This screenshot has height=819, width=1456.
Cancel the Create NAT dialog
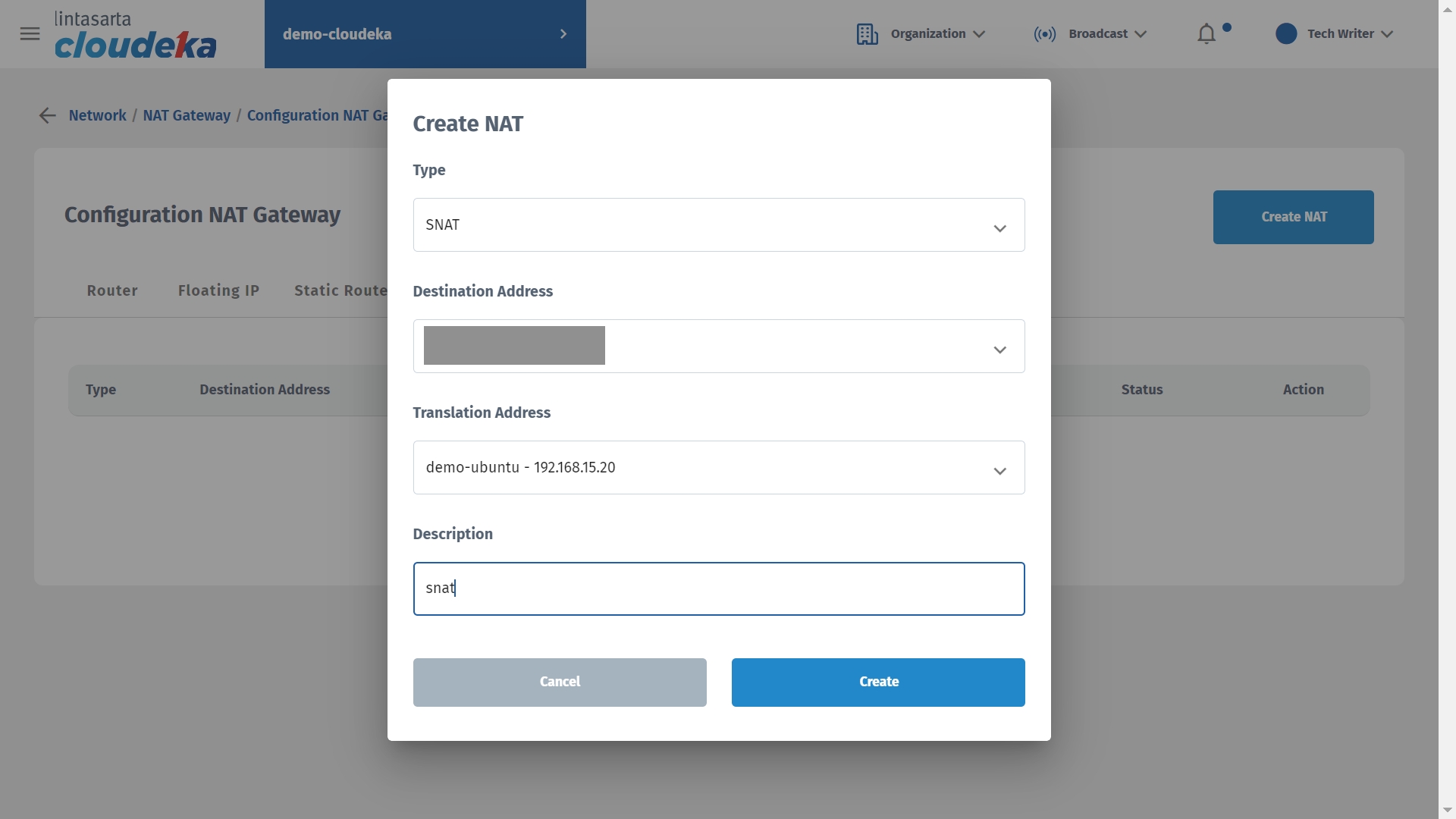pyautogui.click(x=560, y=682)
